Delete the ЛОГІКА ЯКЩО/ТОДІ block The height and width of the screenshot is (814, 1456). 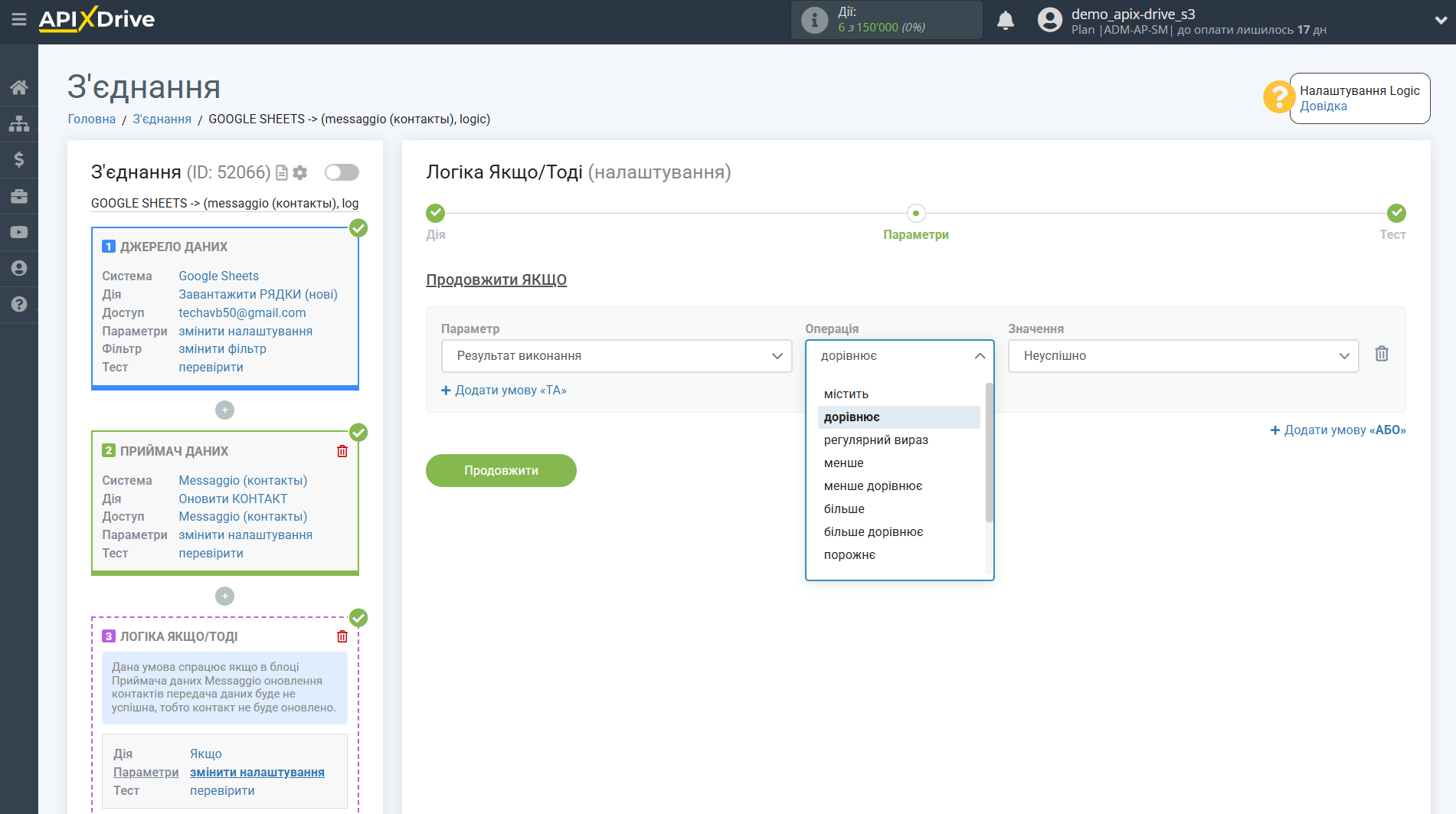pyautogui.click(x=342, y=636)
